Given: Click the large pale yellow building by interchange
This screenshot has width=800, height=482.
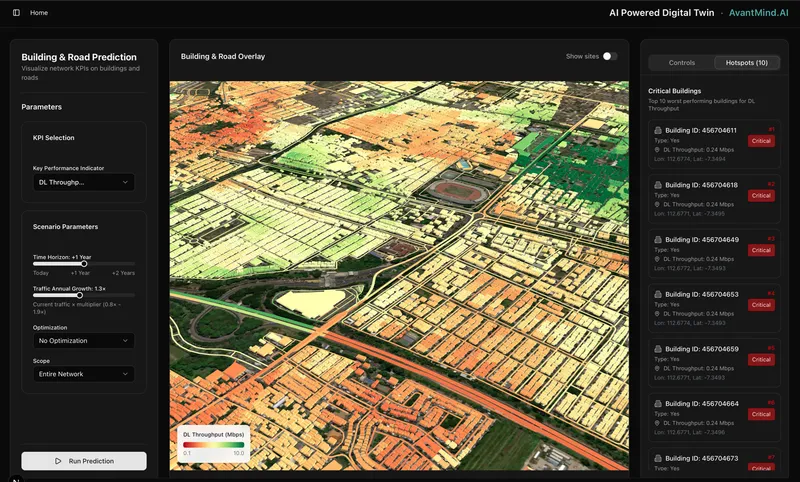Looking at the screenshot, I should (x=310, y=302).
